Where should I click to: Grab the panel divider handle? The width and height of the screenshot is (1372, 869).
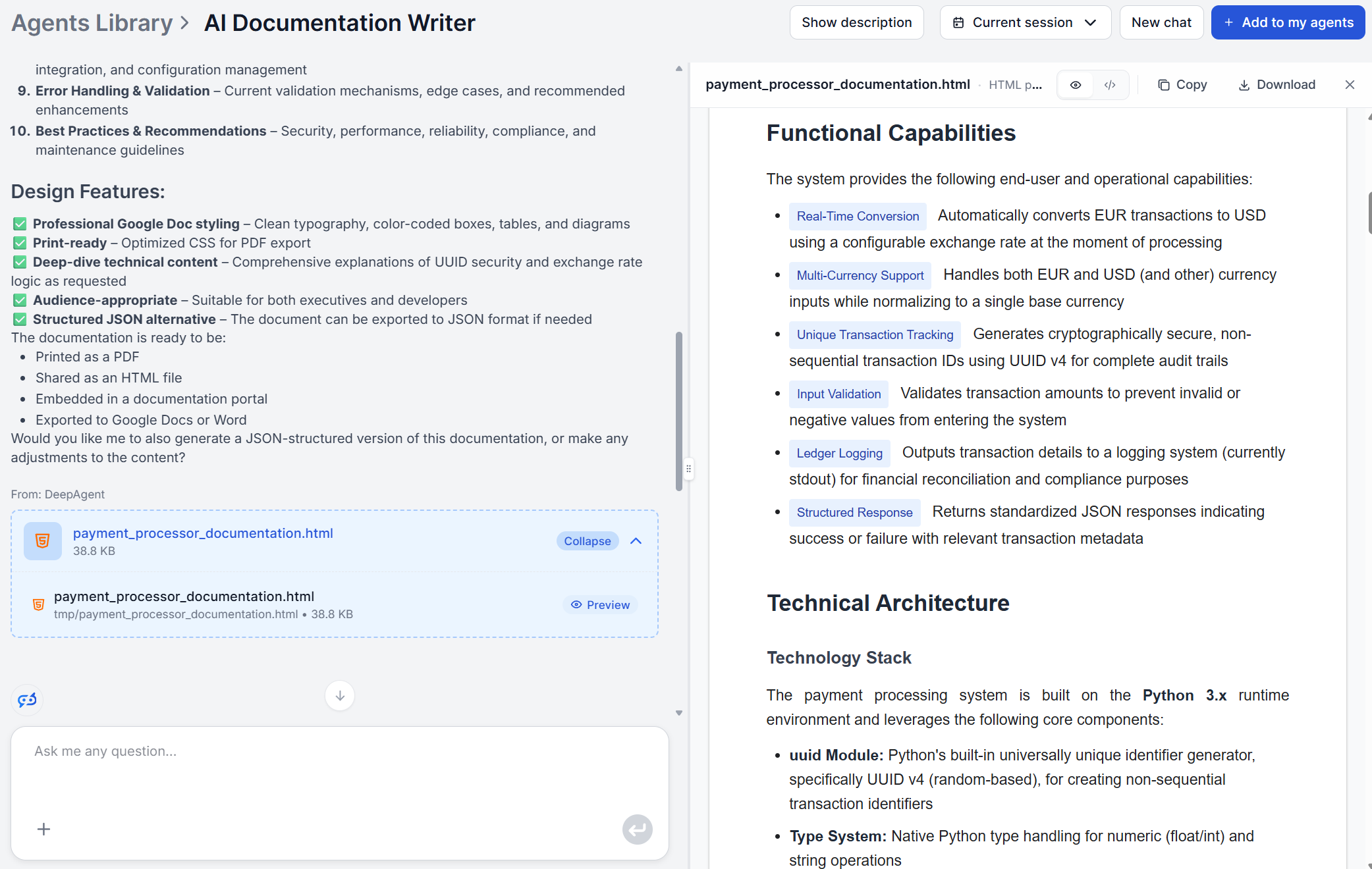coord(688,469)
